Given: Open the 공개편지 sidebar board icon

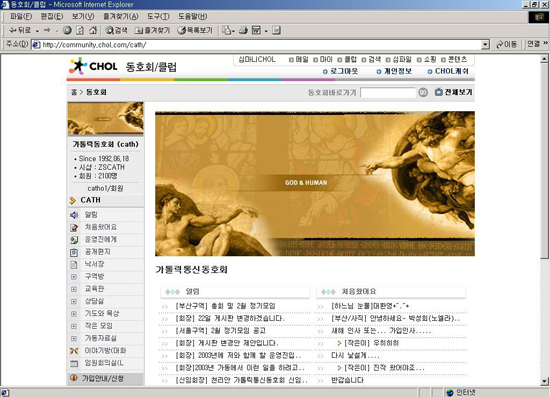Looking at the screenshot, I should coord(74,252).
